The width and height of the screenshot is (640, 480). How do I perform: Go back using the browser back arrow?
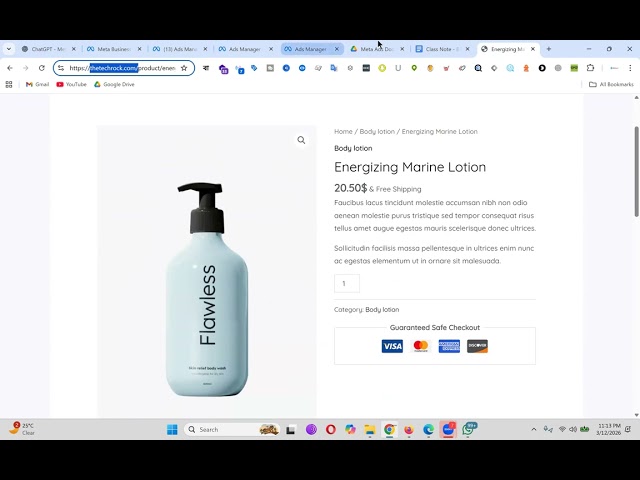click(10, 68)
